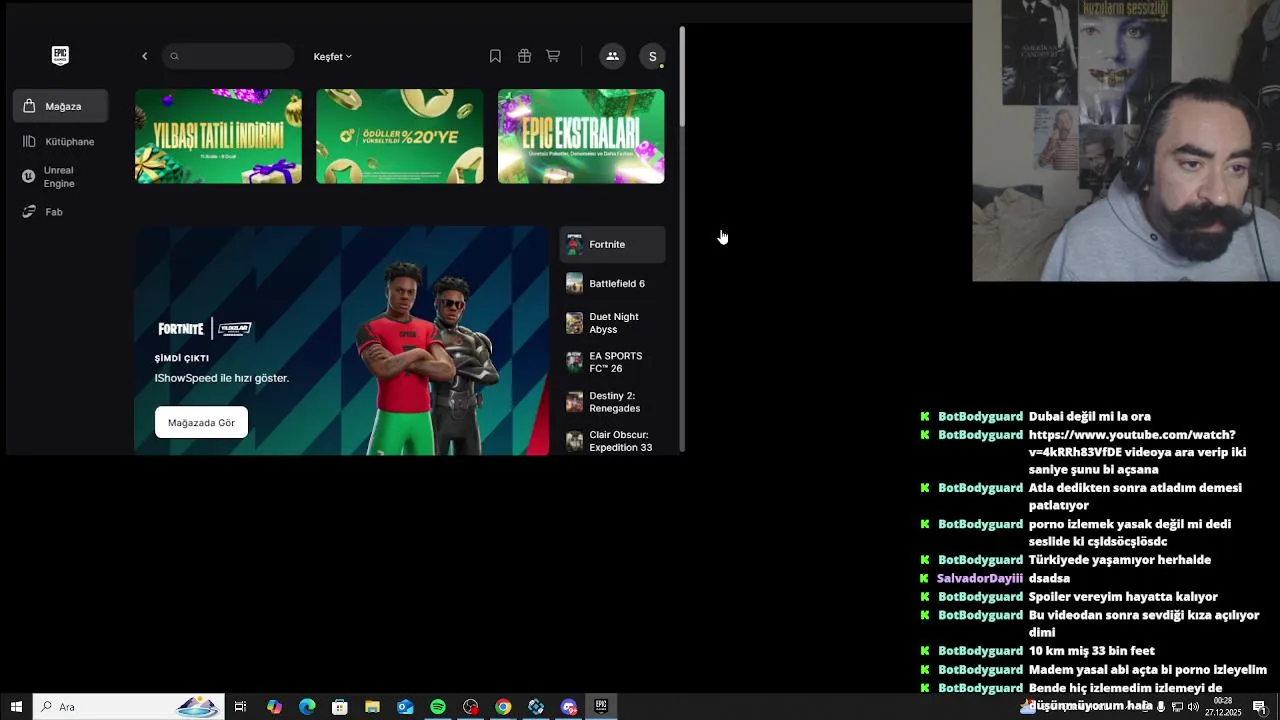Open the wishlist bookmark icon
The width and height of the screenshot is (1280, 720).
[x=495, y=57]
